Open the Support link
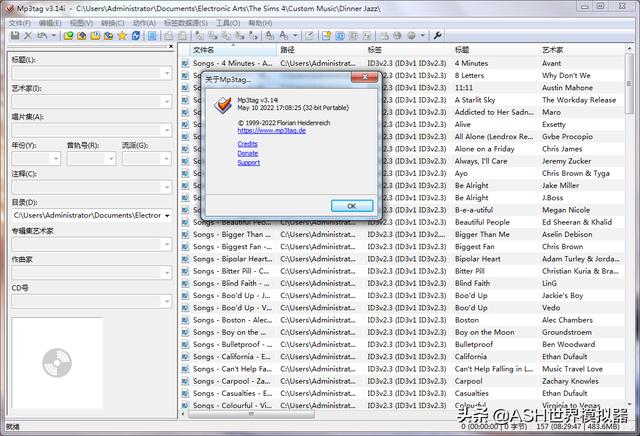 (249, 163)
